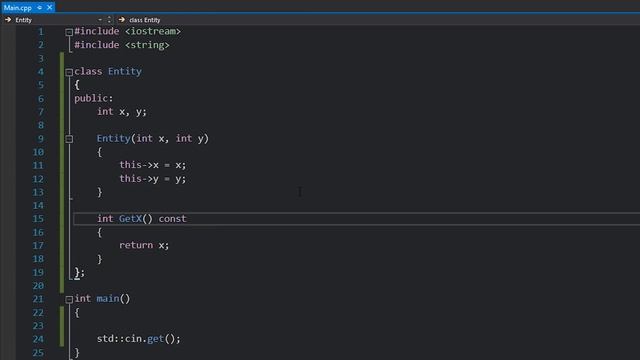The width and height of the screenshot is (640, 360).
Task: Click line number 20 in the margin
Action: click(38, 286)
